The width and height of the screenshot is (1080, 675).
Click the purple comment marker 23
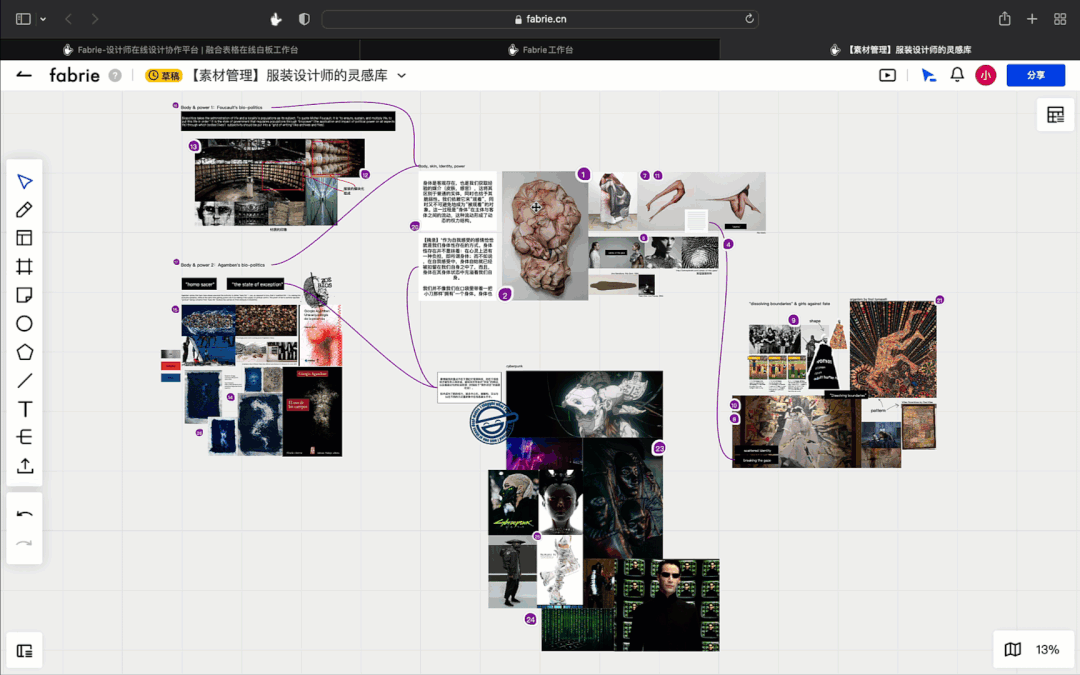pyautogui.click(x=659, y=448)
